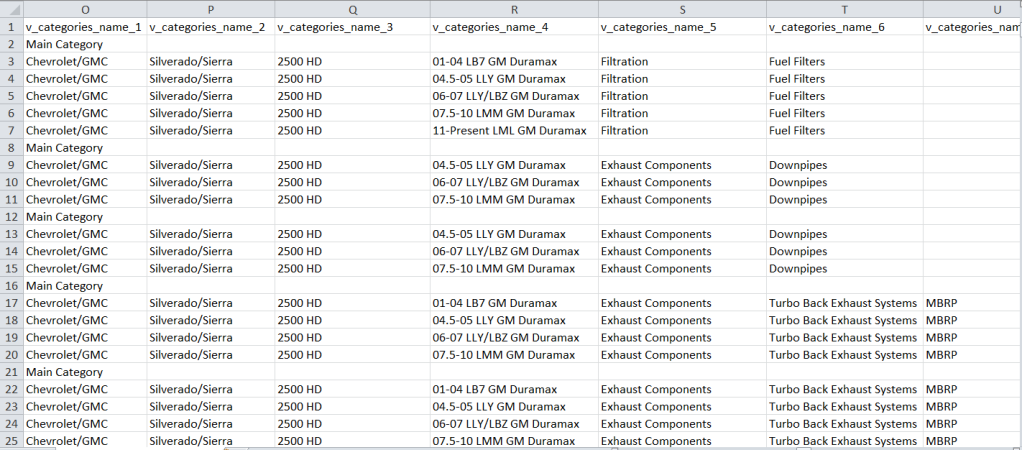Click Filtration cell in row 3
Screen dimensions: 1022x450
[682, 62]
